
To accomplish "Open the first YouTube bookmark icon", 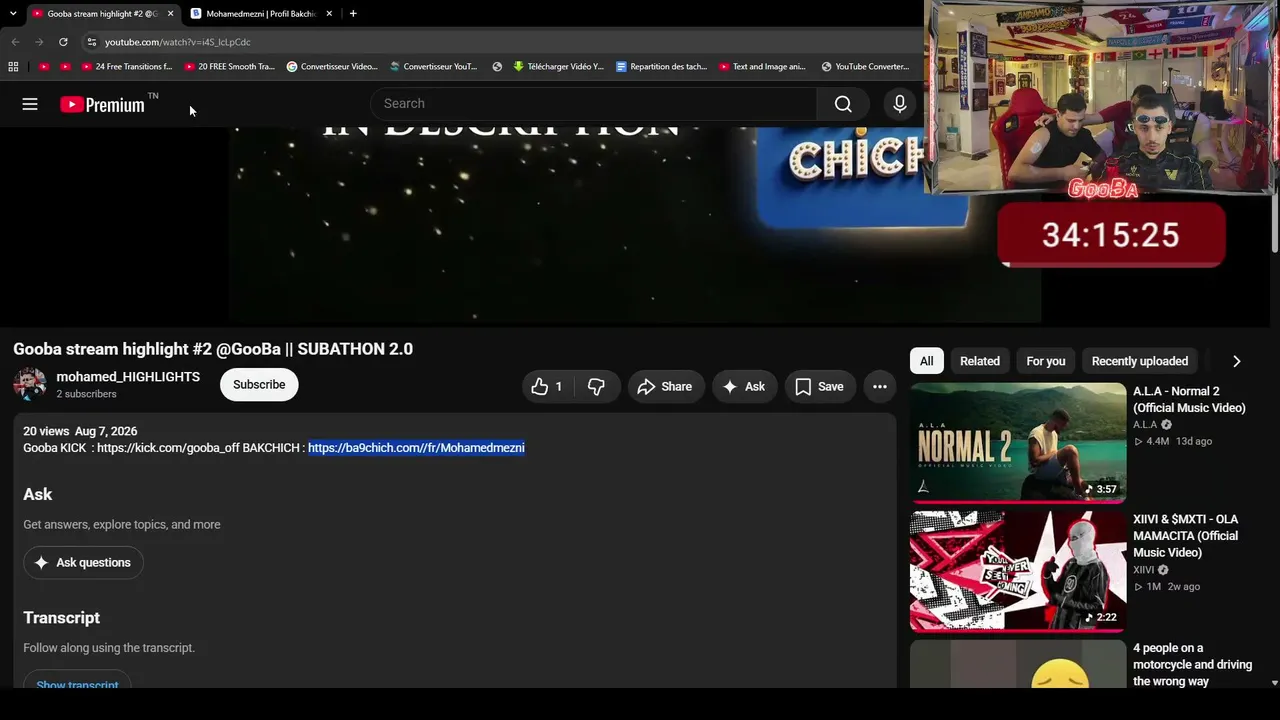I will coord(44,67).
